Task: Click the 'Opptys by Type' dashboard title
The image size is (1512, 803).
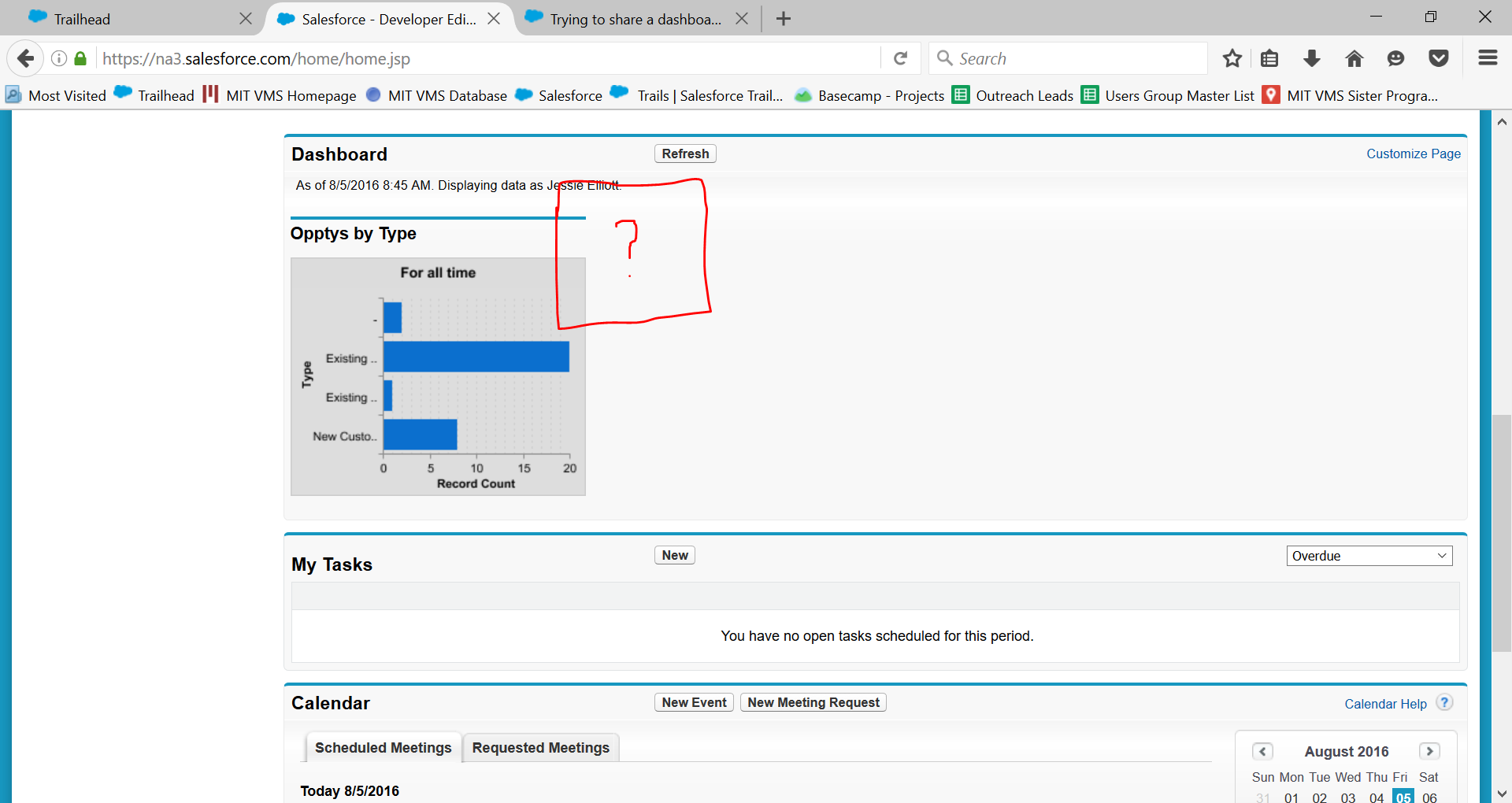Action: click(354, 233)
